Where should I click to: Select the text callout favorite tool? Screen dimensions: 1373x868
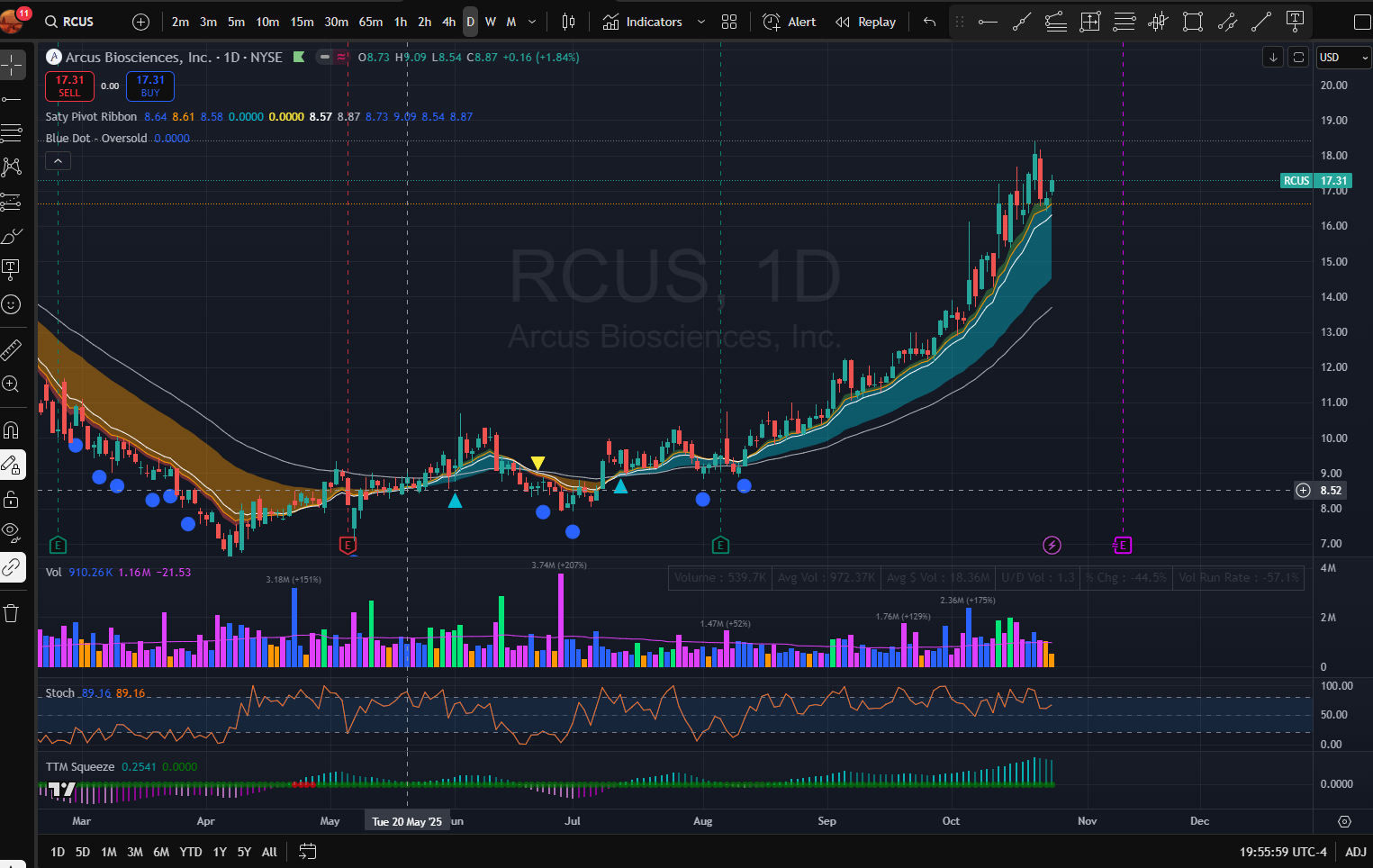click(1296, 22)
